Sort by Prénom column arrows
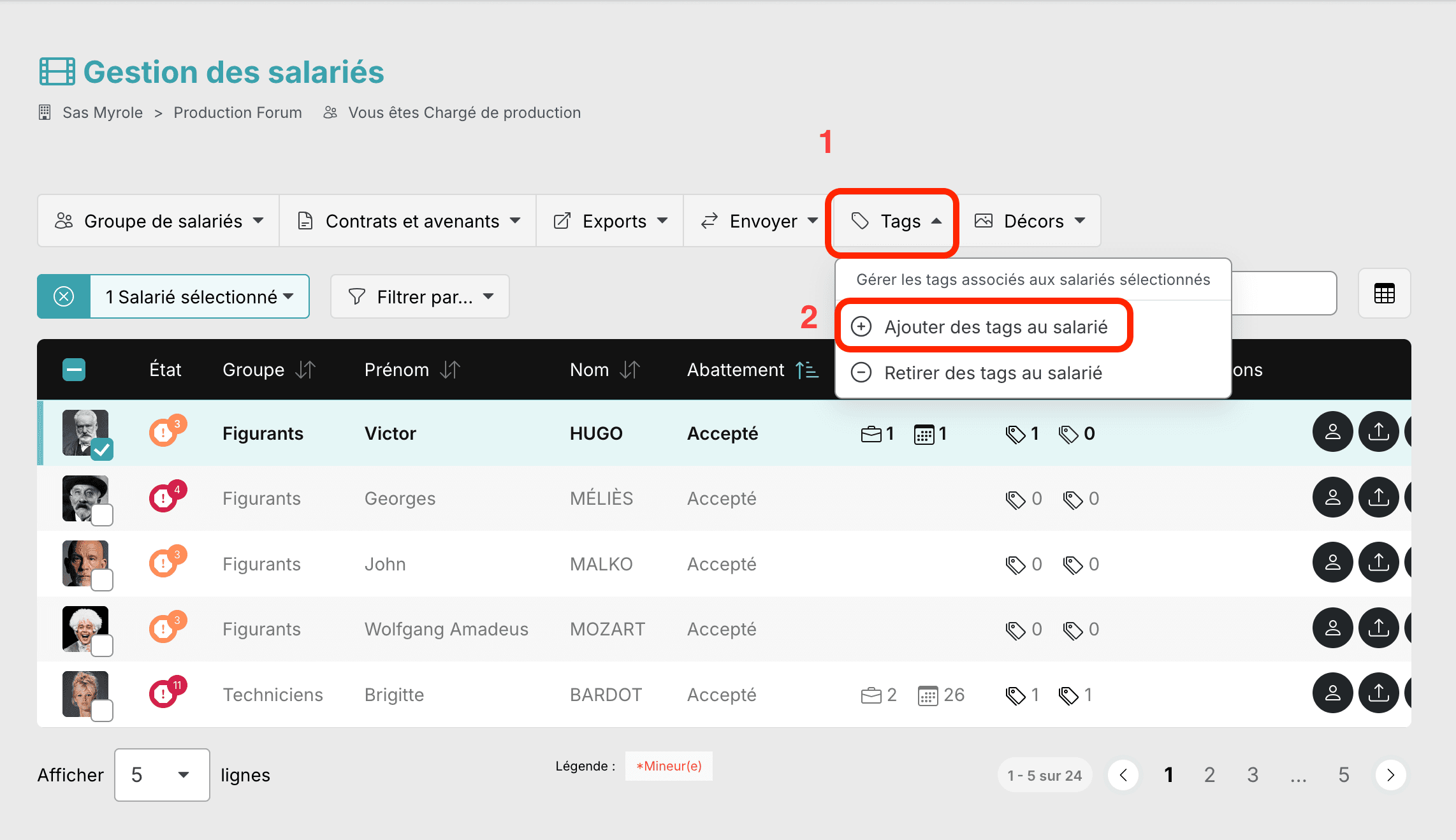Viewport: 1456px width, 840px height. tap(450, 370)
